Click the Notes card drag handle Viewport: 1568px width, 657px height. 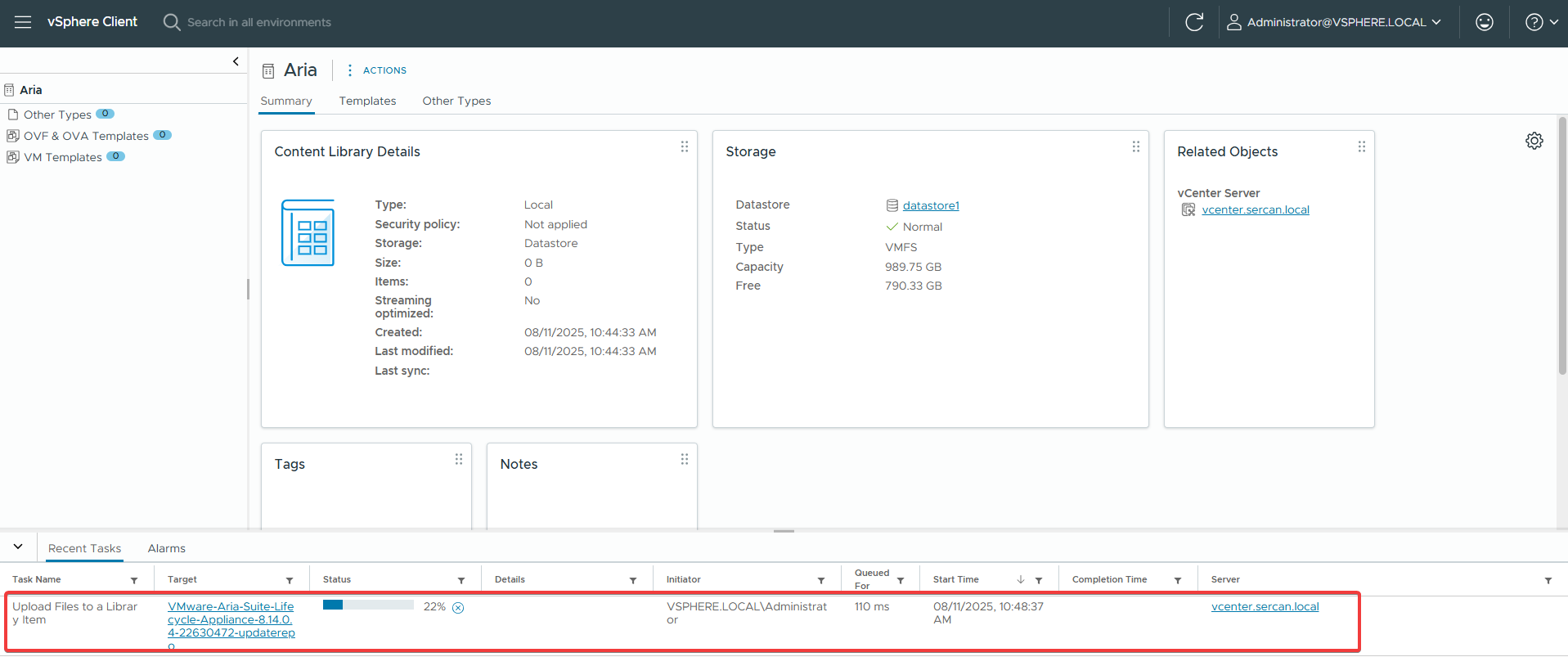pos(685,459)
